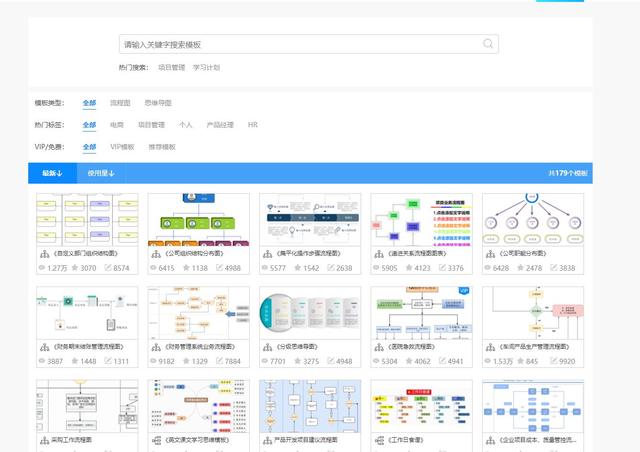Open 车间产品生产管理流程图 thumbnail

[533, 313]
